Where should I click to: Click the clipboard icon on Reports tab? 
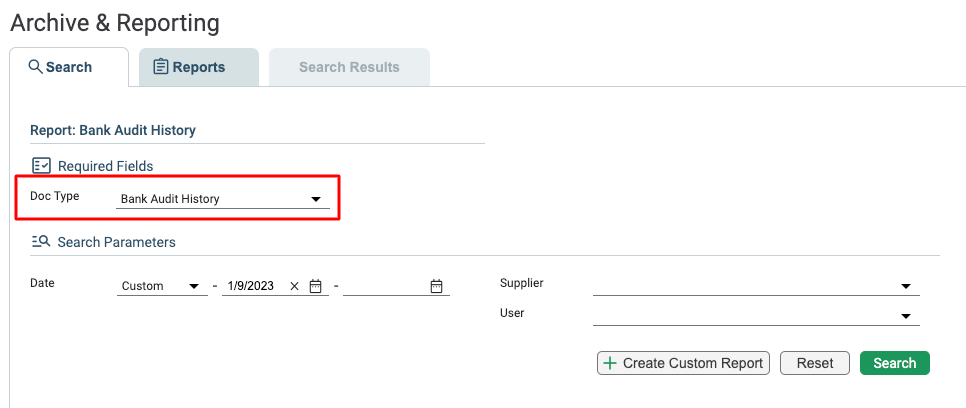pos(161,67)
